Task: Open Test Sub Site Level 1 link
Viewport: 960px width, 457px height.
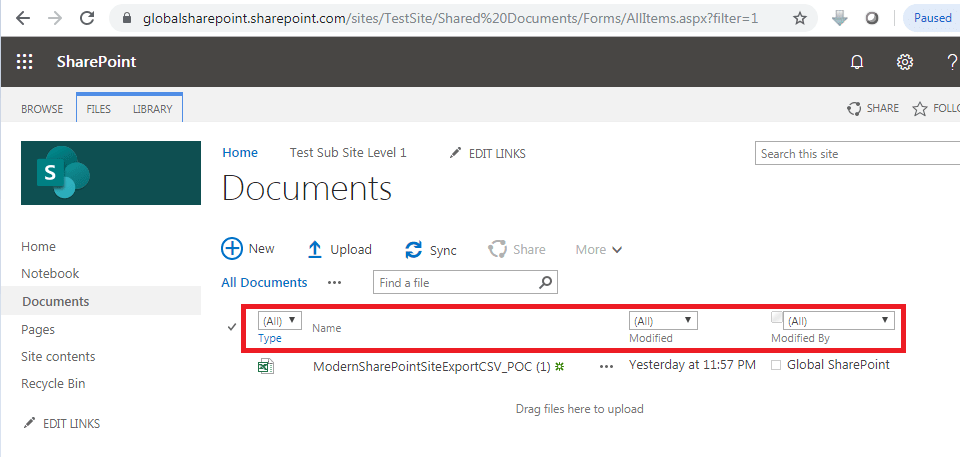Action: (x=348, y=153)
